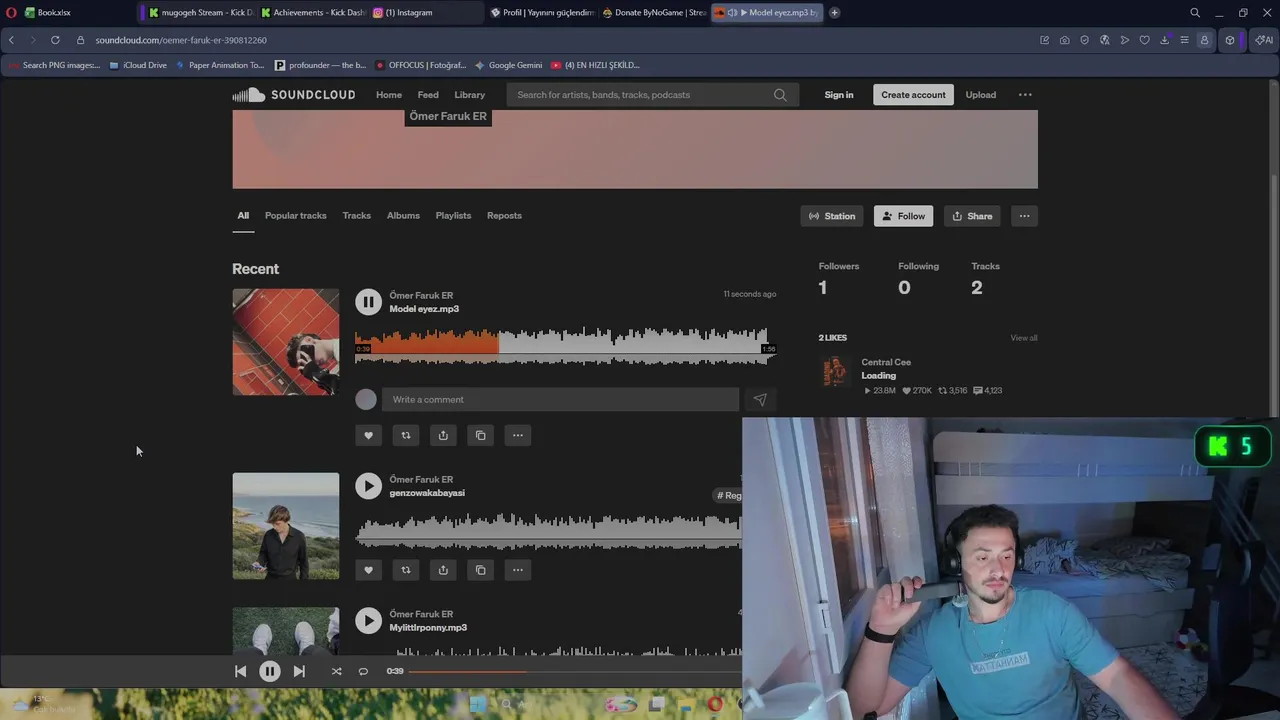Go to Home in SoundCloud navigation
Image resolution: width=1280 pixels, height=720 pixels.
[389, 95]
